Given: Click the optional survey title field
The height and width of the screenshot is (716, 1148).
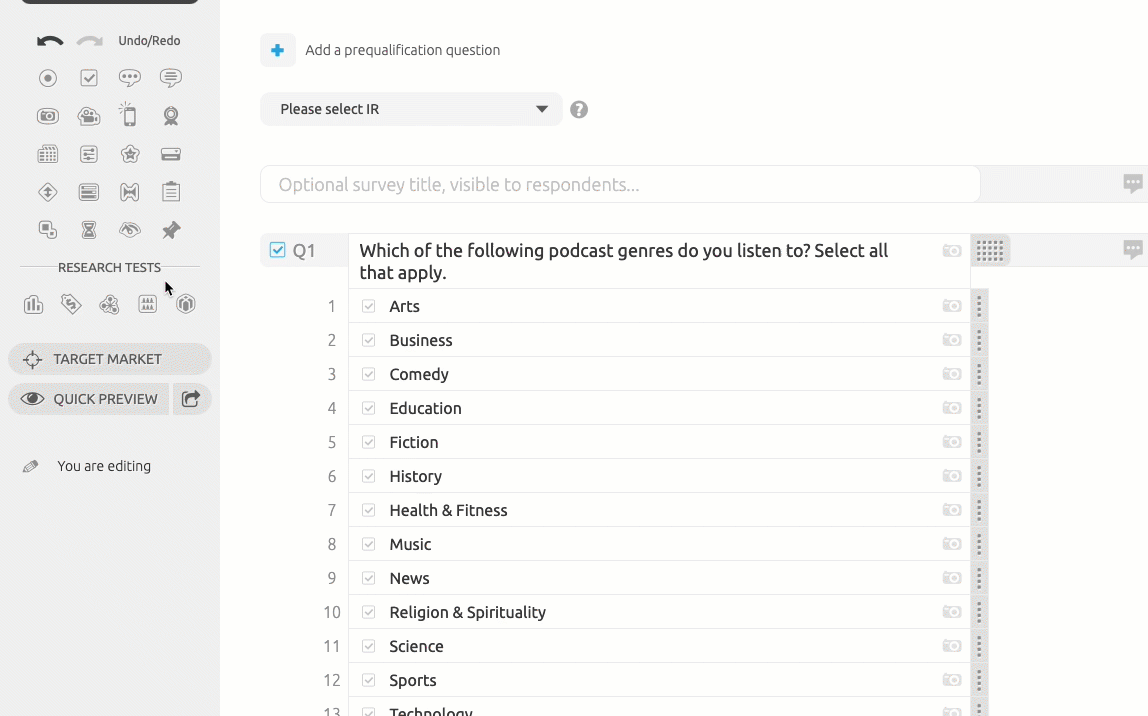Looking at the screenshot, I should pos(620,184).
